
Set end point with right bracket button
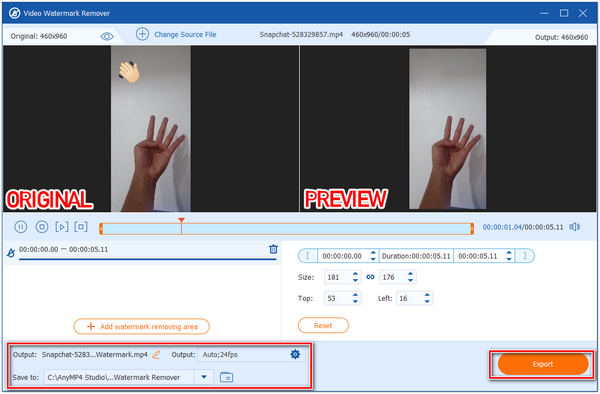(x=525, y=256)
